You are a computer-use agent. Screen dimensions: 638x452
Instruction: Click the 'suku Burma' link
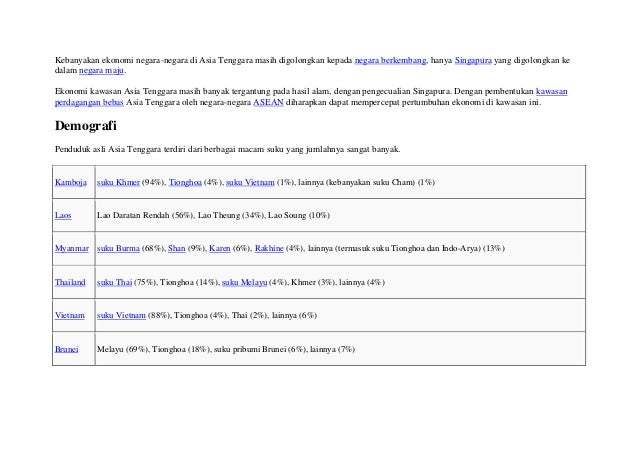pyautogui.click(x=118, y=248)
